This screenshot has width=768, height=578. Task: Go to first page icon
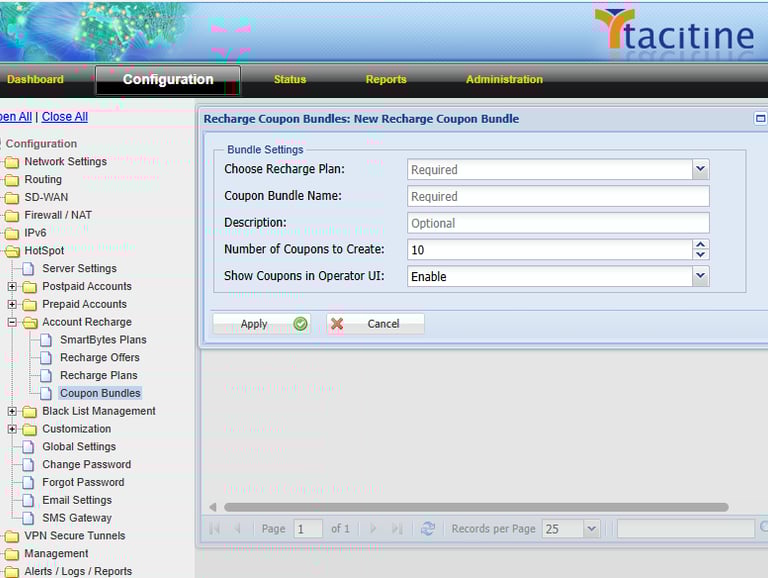tap(215, 529)
